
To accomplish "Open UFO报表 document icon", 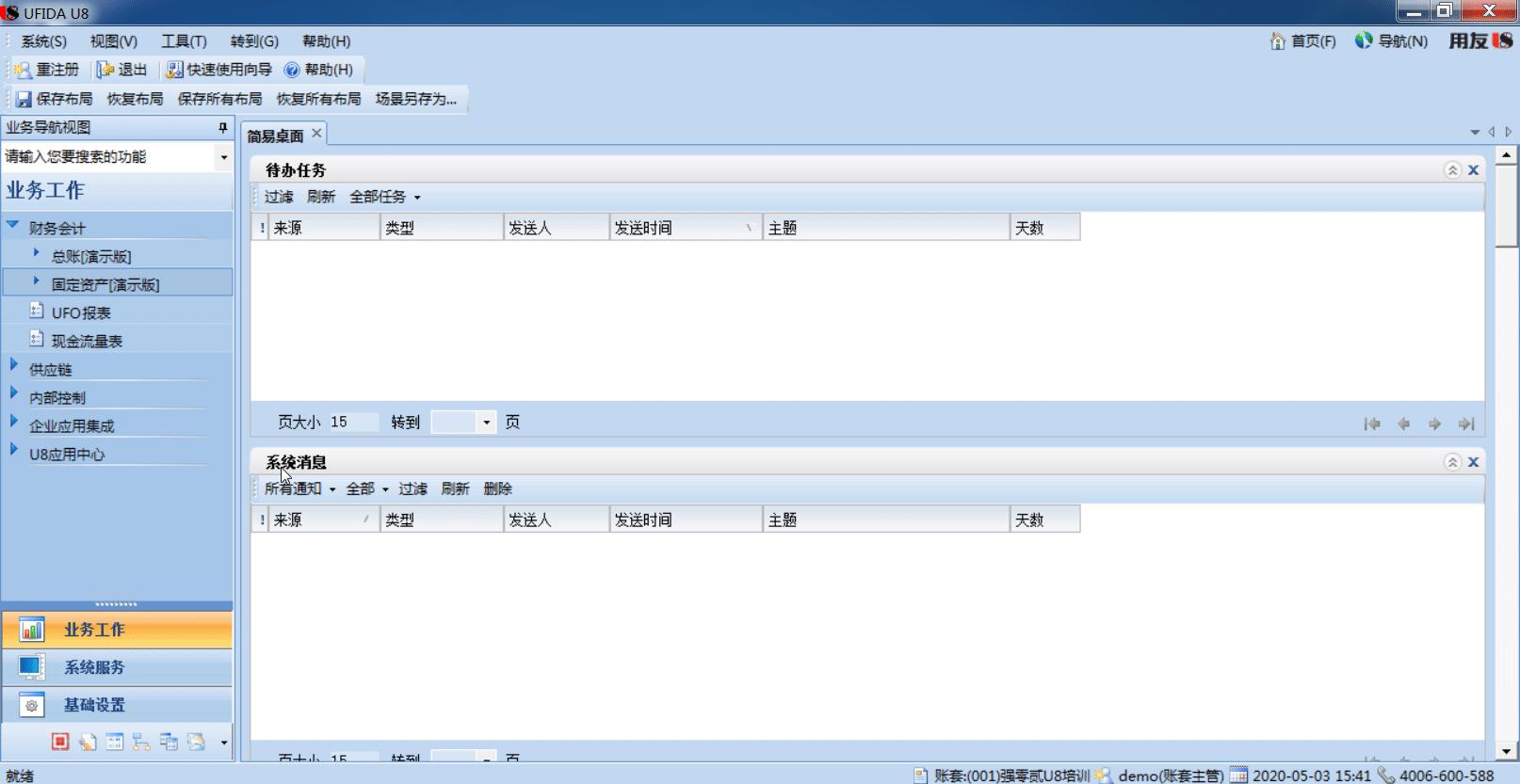I will point(37,311).
